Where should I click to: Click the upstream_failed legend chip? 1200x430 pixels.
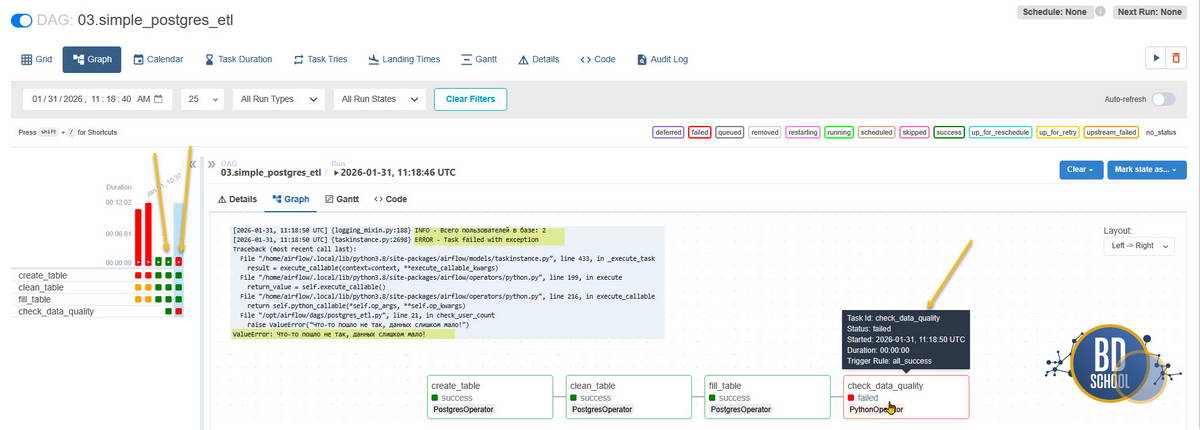point(1111,132)
